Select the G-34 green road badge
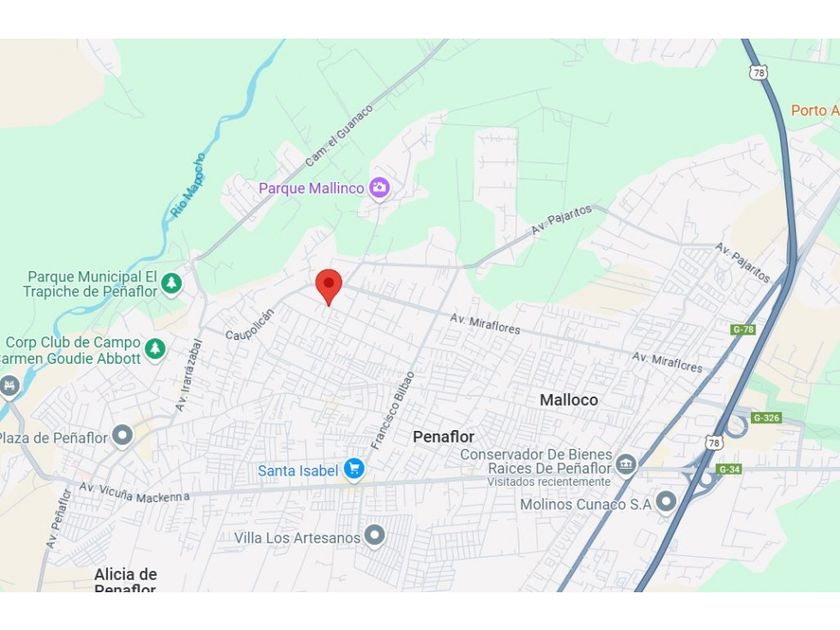This screenshot has width=840, height=630. click(729, 469)
